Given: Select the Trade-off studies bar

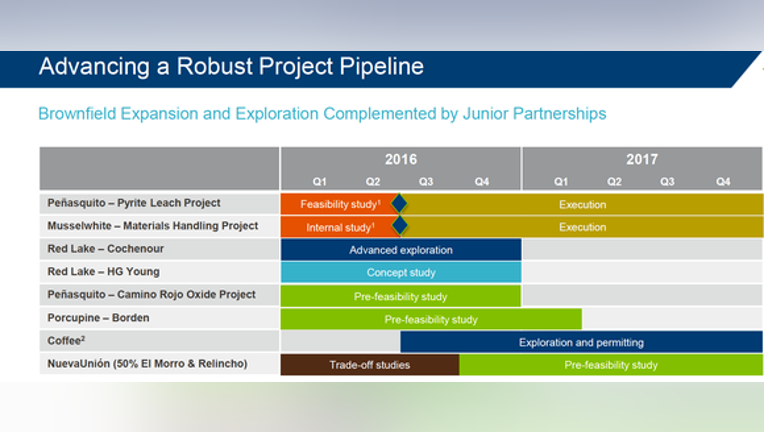Looking at the screenshot, I should click(x=370, y=365).
